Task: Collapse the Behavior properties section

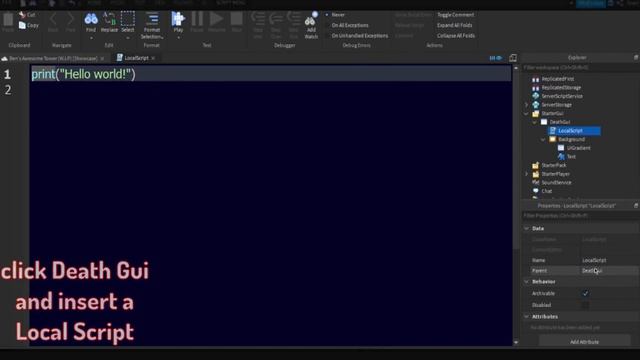Action: [x=527, y=282]
